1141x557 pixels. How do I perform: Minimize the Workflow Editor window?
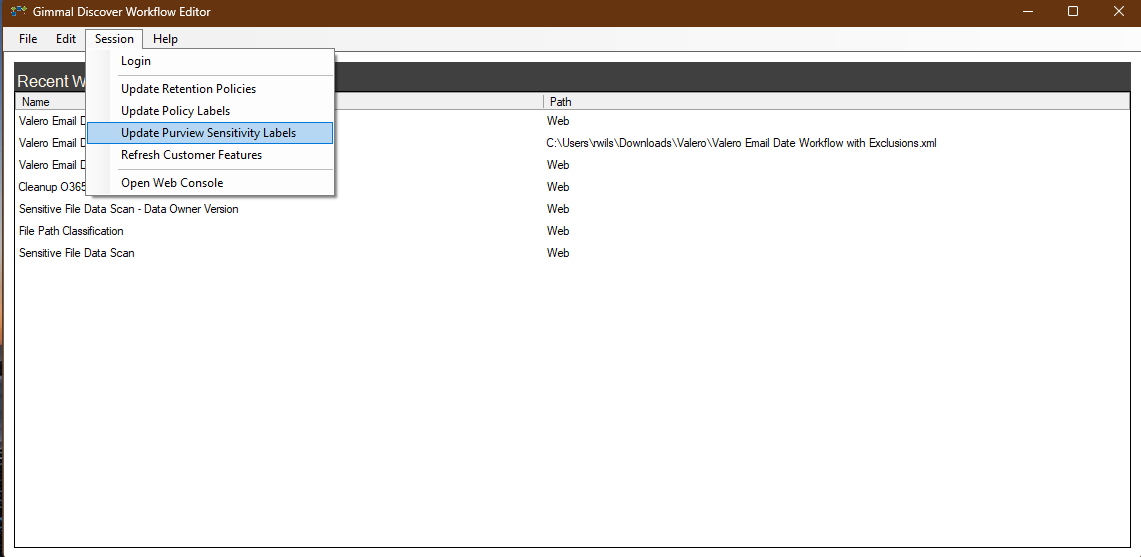(x=1026, y=12)
